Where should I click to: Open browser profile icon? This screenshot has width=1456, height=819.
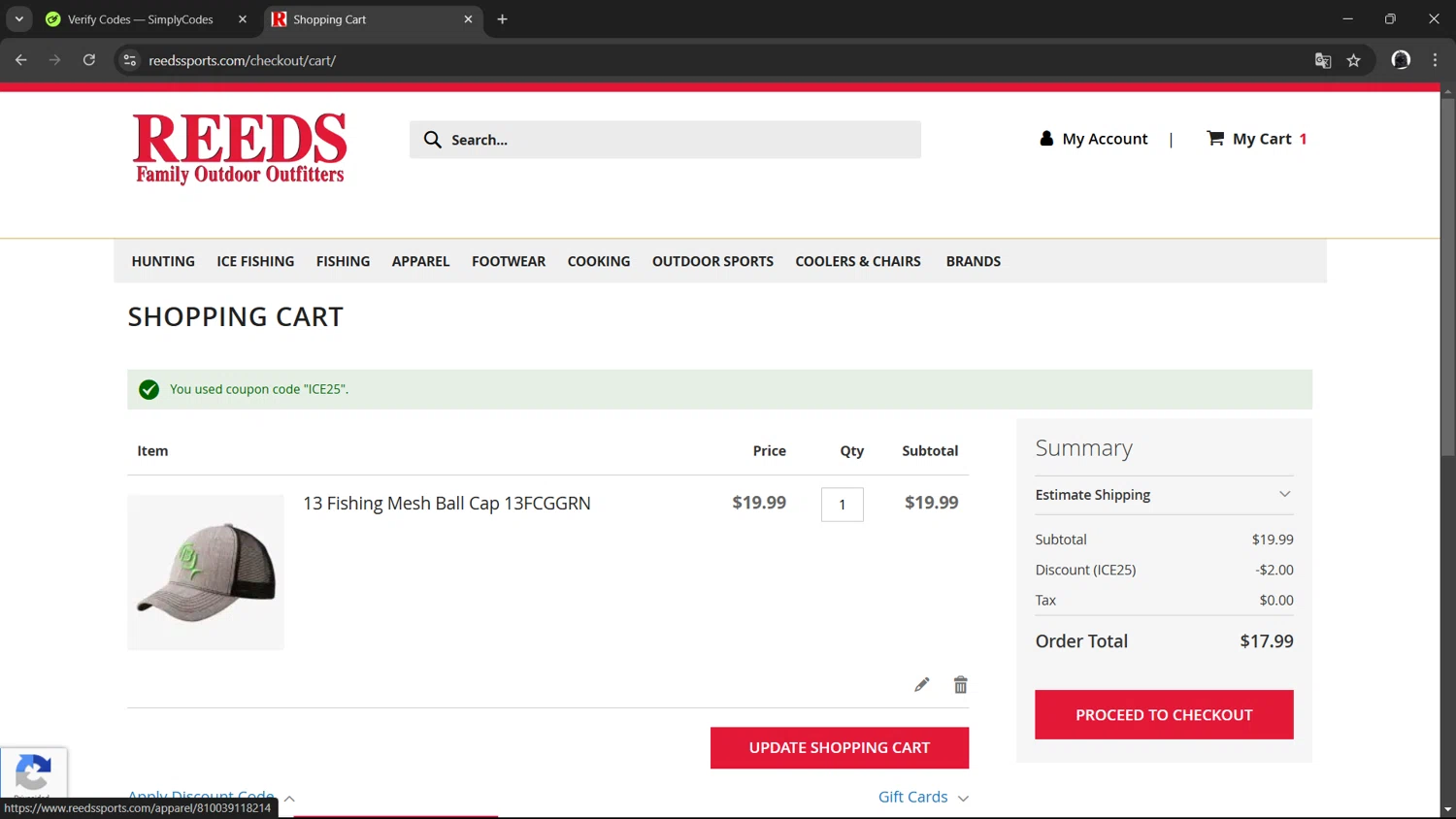tap(1400, 60)
